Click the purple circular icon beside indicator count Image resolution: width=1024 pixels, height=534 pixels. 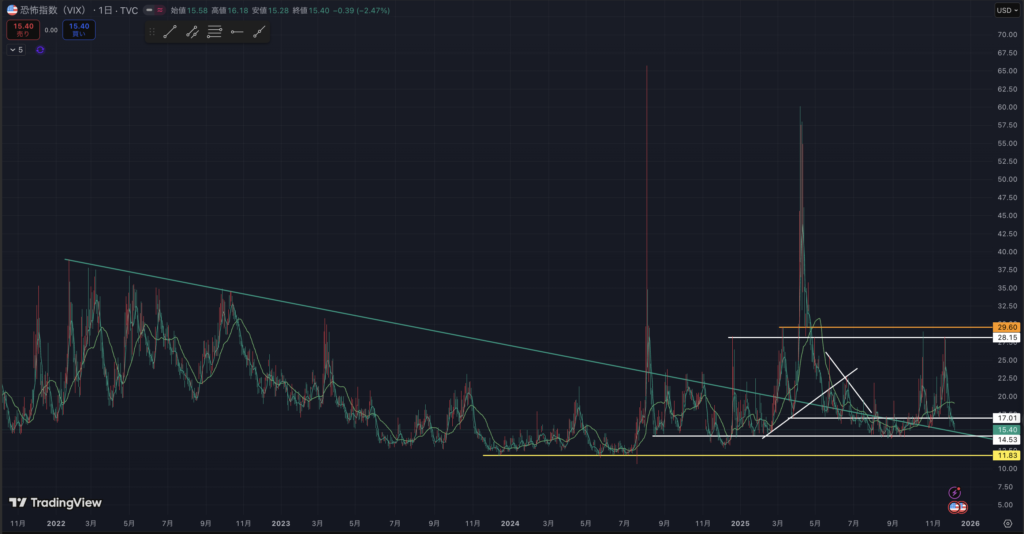(39, 49)
